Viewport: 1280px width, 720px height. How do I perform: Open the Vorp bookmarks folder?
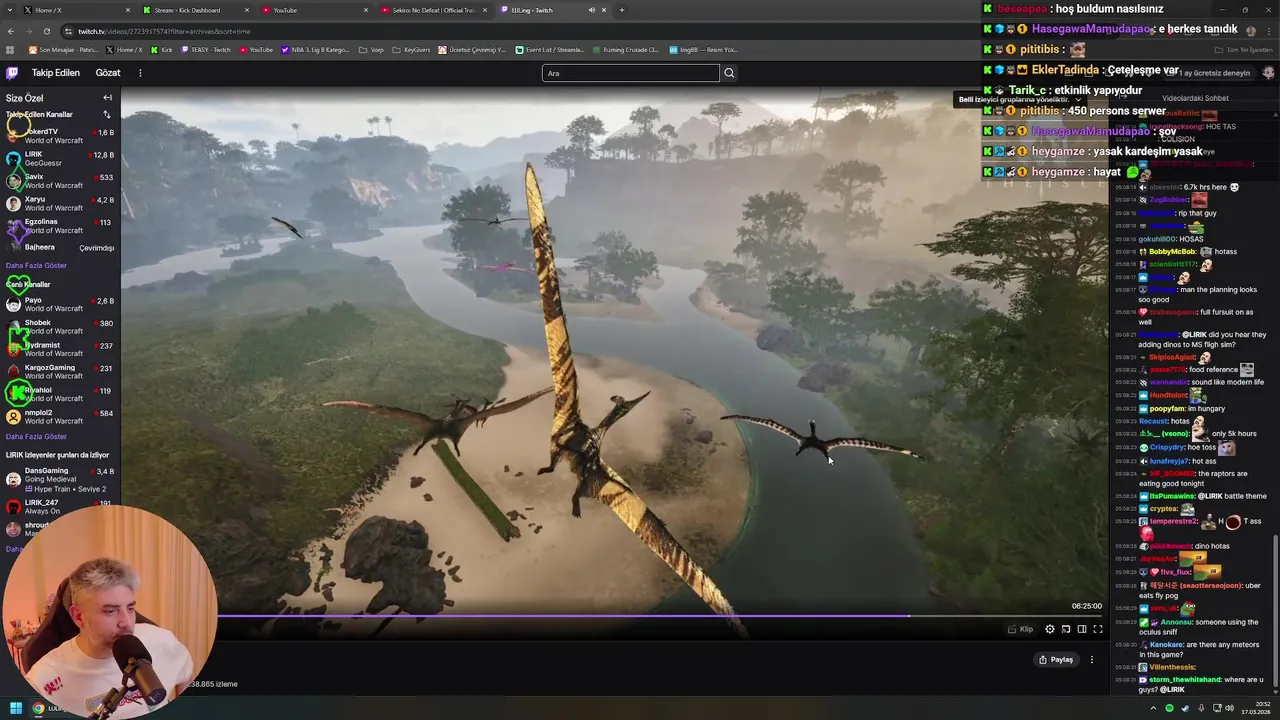coord(371,50)
